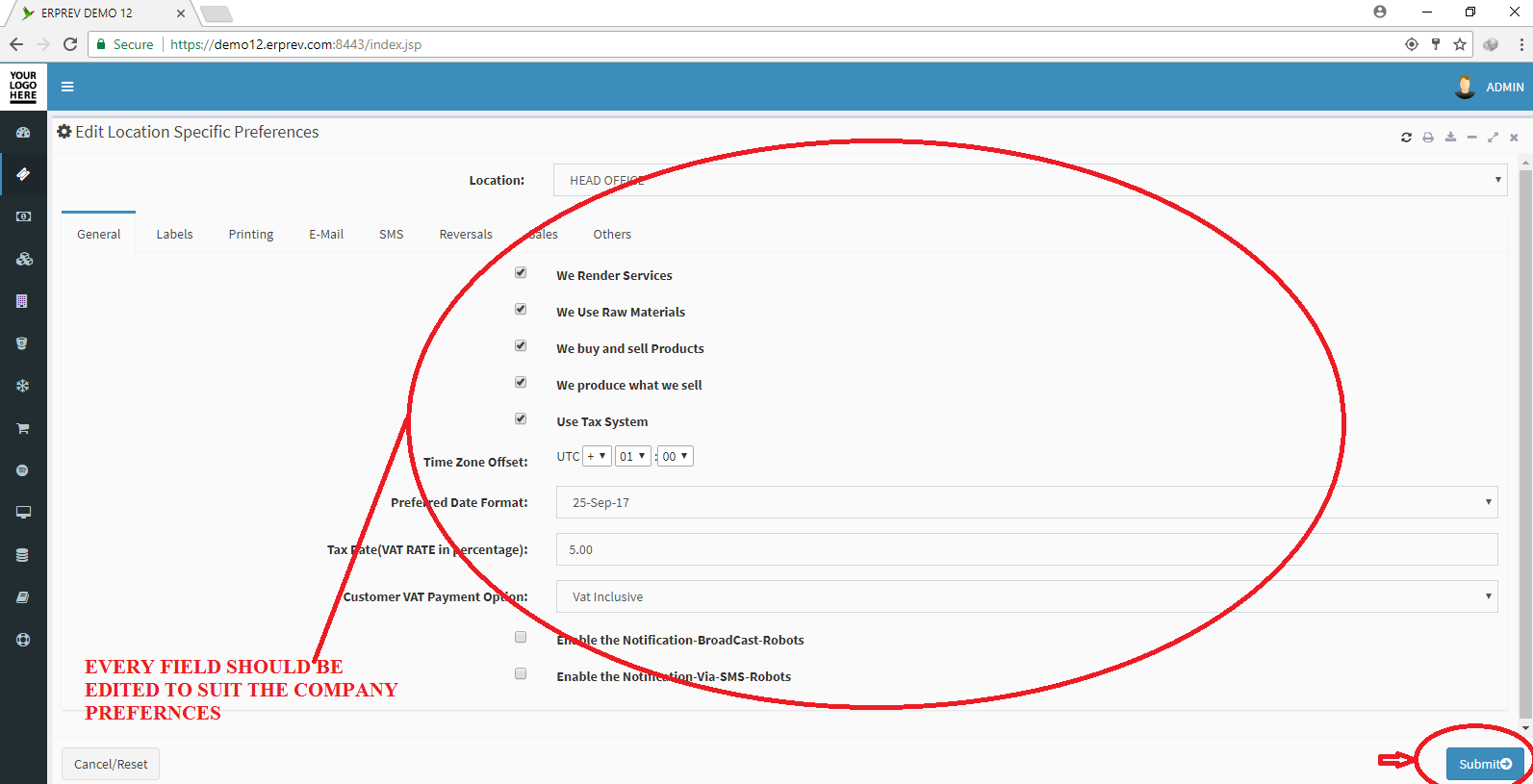Screen dimensions: 1533x784
Task: Click the vertical scrollbar of the form
Action: (1524, 443)
